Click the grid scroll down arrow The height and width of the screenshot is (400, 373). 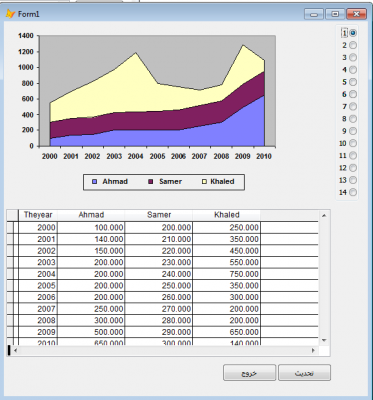pos(324,340)
